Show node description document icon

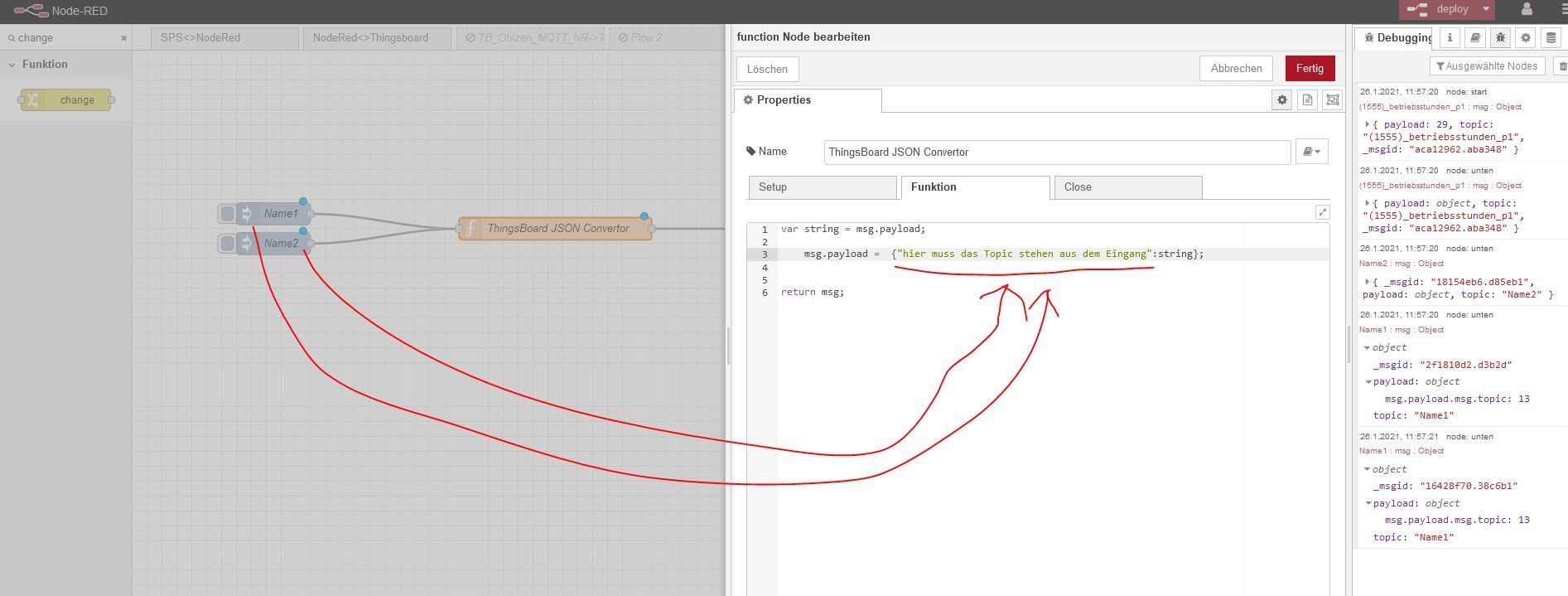[x=1307, y=99]
